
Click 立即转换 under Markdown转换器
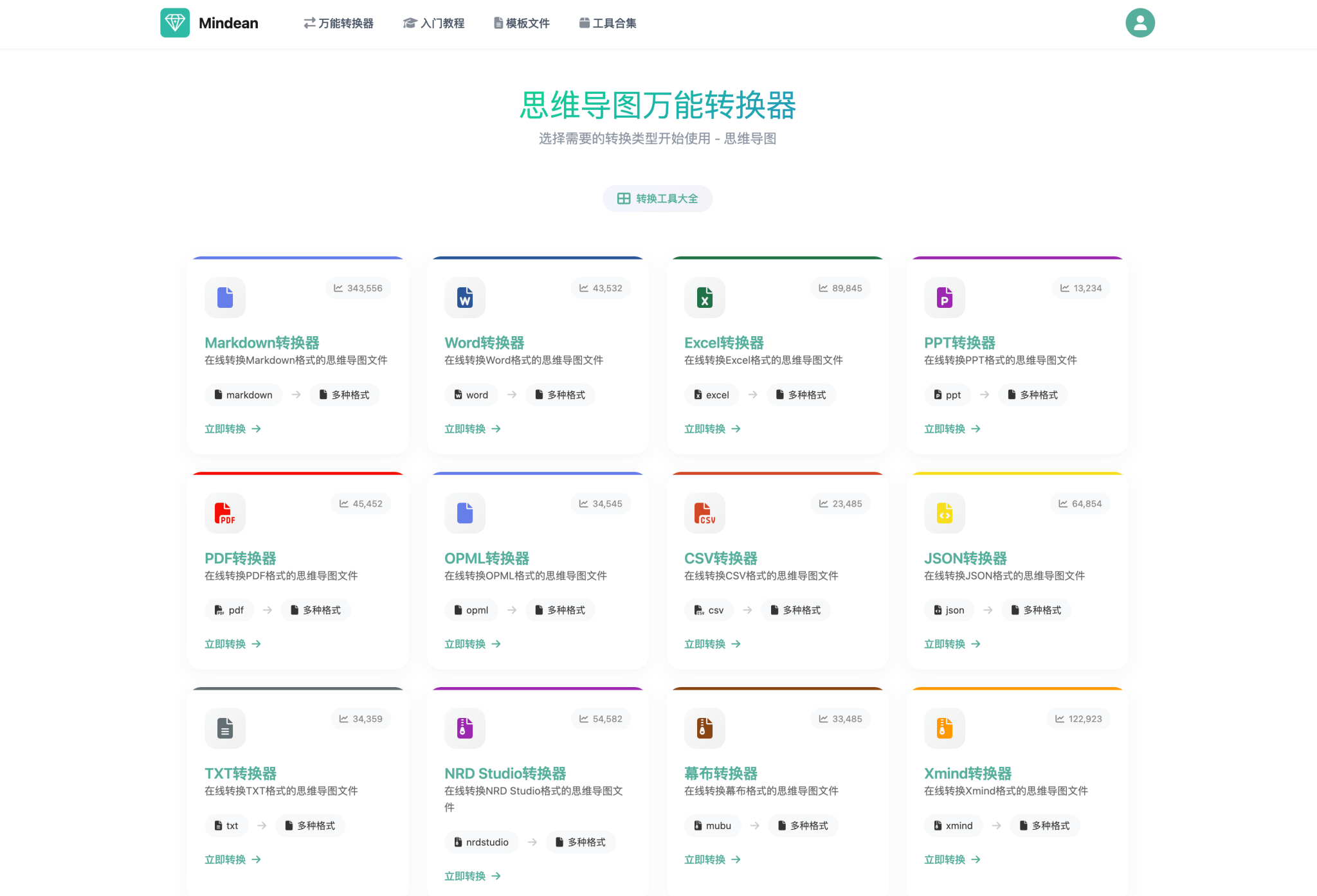232,429
